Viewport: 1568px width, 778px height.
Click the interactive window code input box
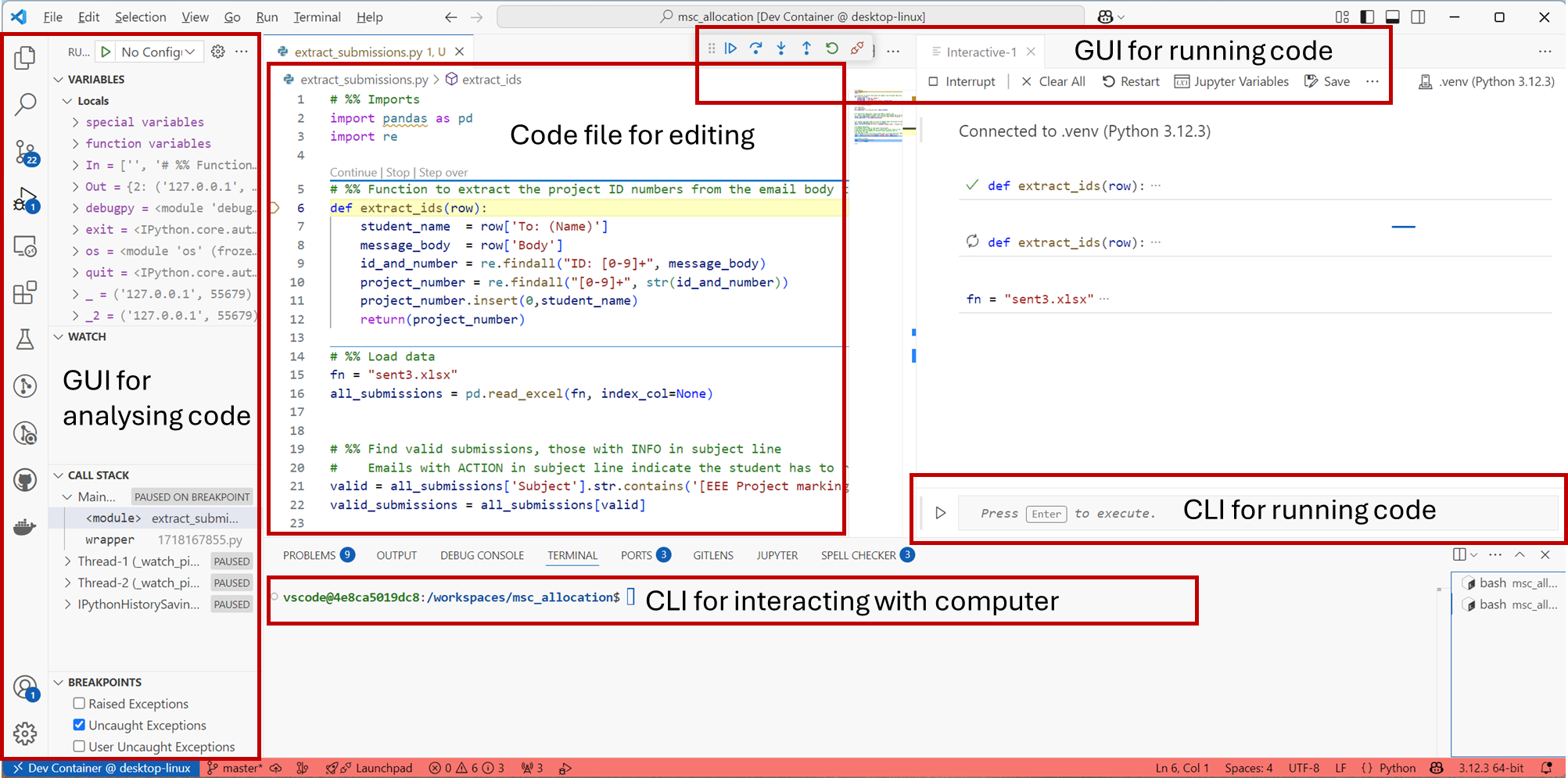[1173, 513]
